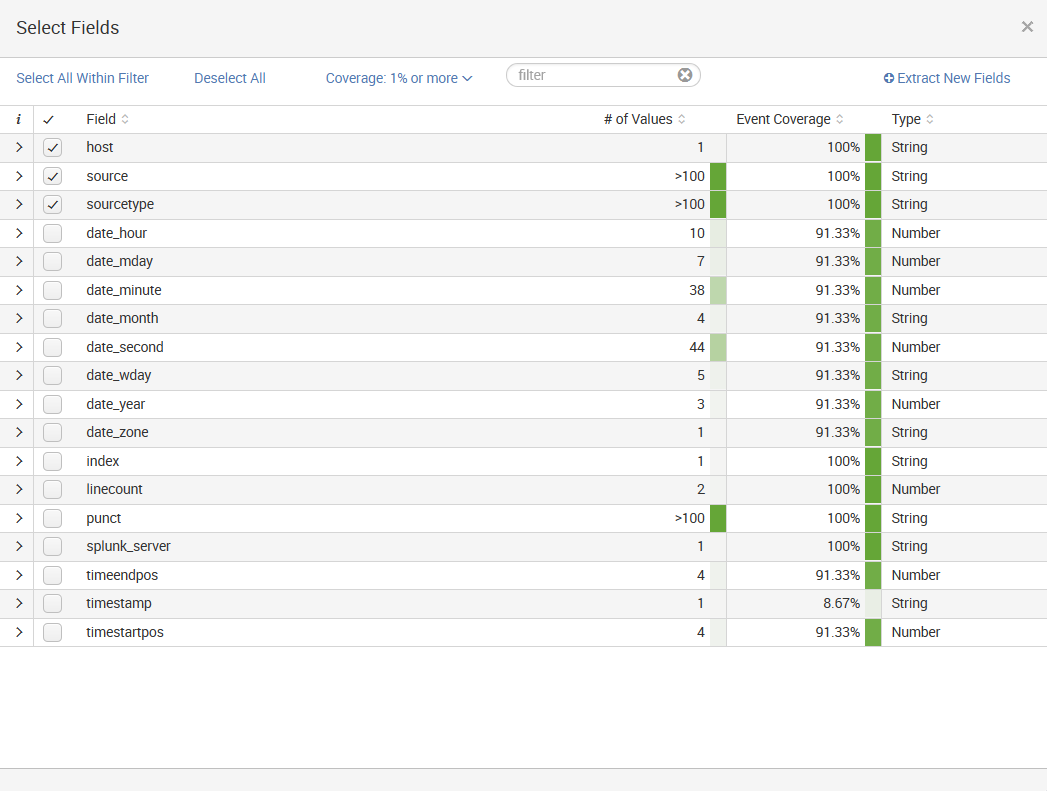Click the info 'i' column header
The width and height of the screenshot is (1047, 791).
coord(18,119)
